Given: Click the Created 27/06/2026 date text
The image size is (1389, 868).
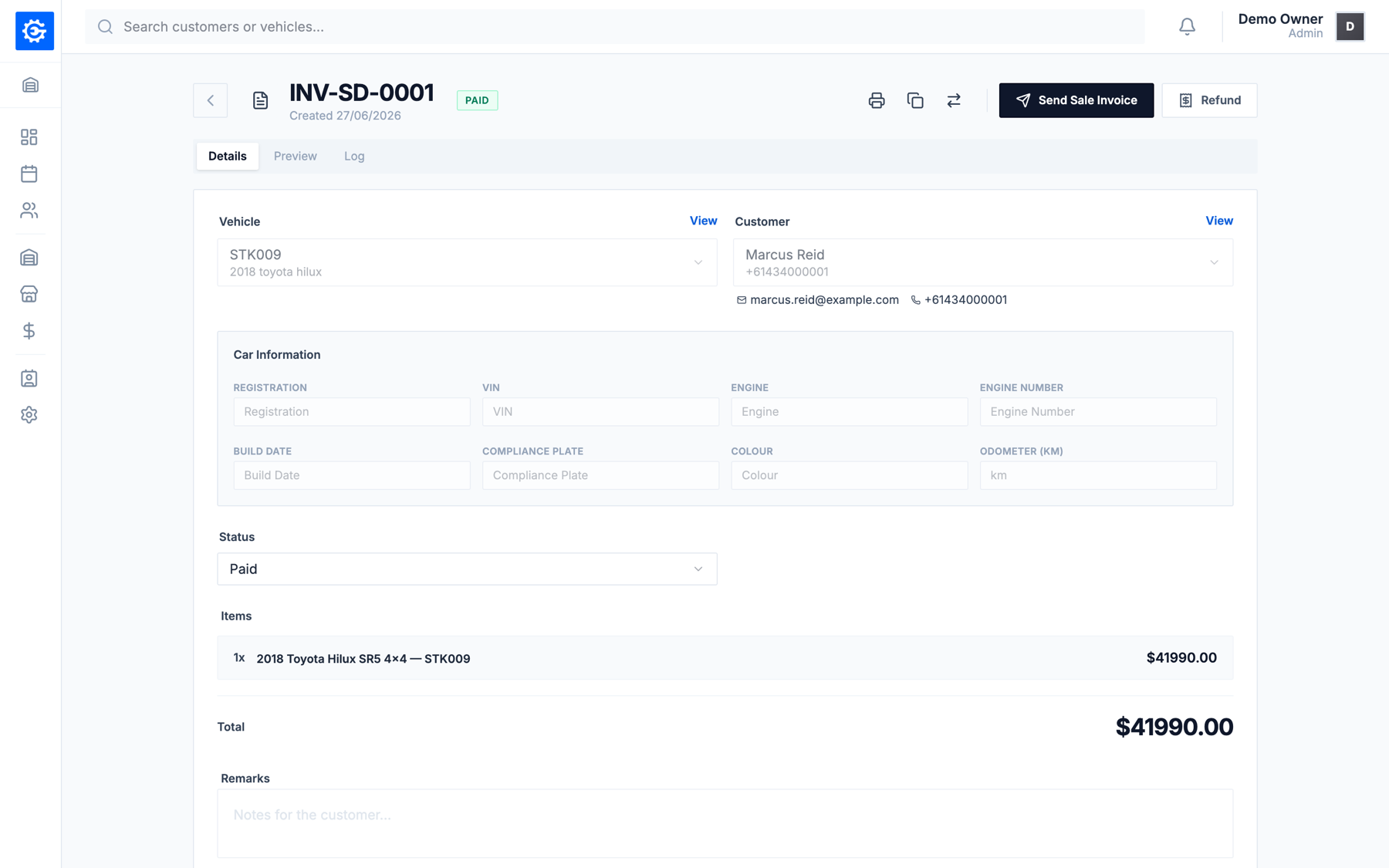Looking at the screenshot, I should [345, 116].
